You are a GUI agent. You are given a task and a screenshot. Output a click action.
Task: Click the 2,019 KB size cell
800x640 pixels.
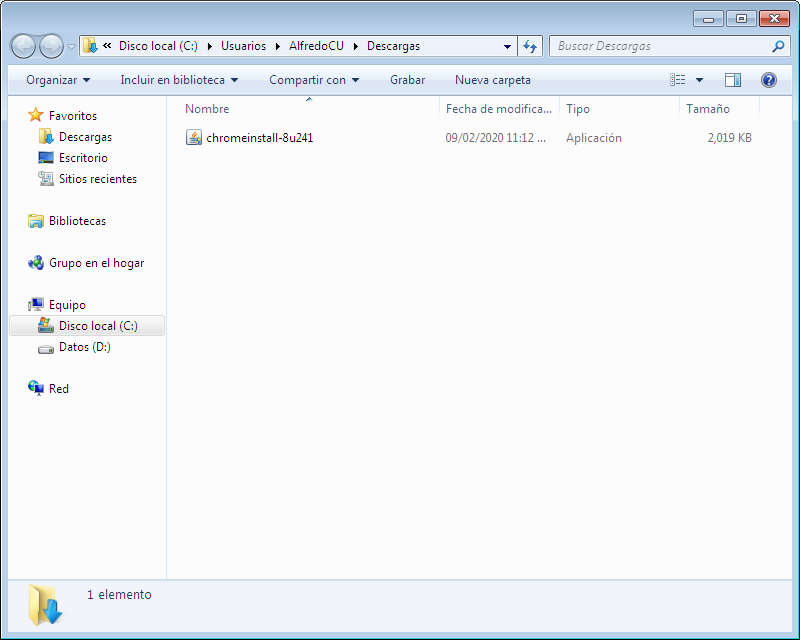[x=729, y=138]
